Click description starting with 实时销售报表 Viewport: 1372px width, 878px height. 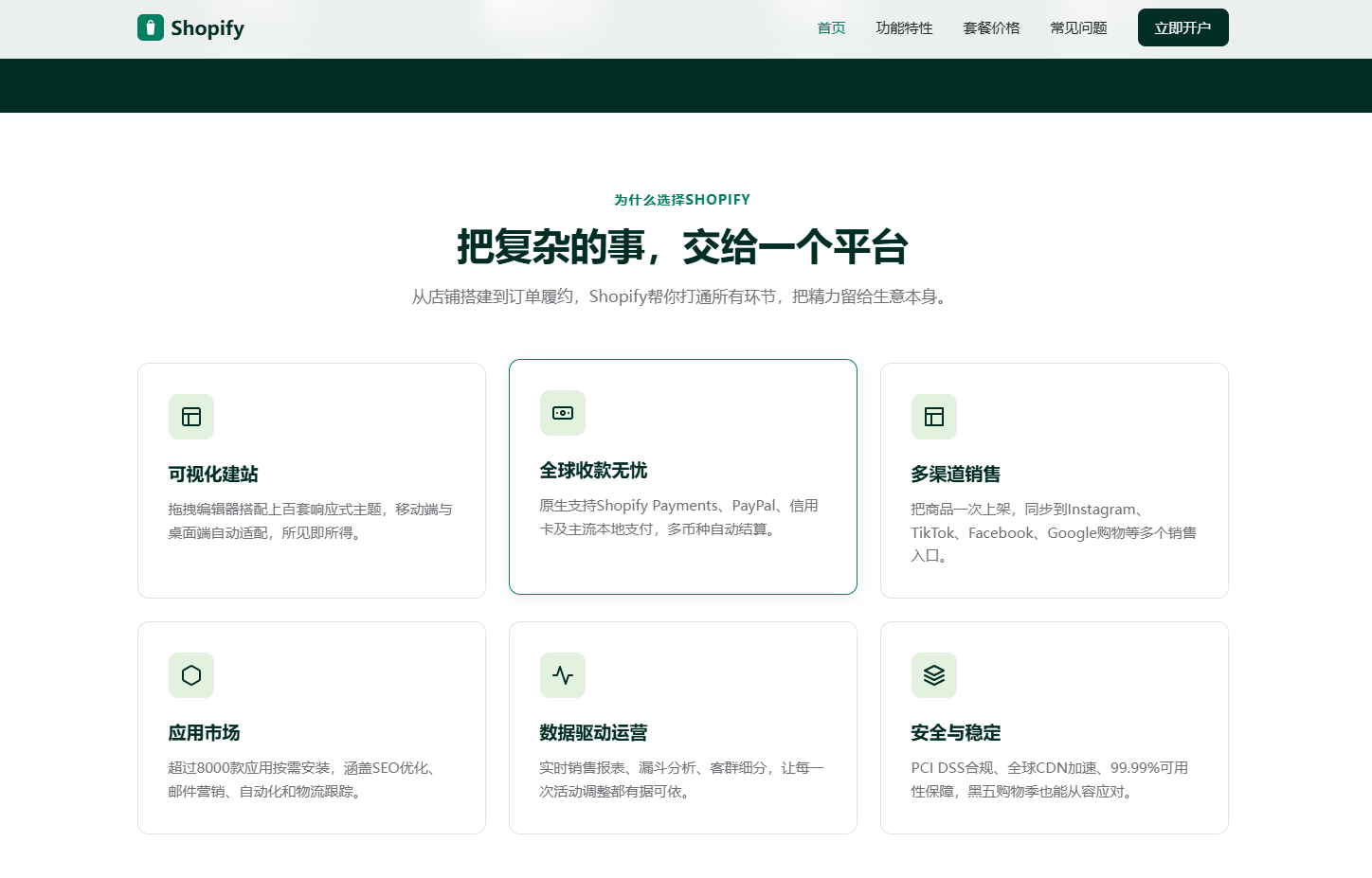pyautogui.click(x=682, y=779)
